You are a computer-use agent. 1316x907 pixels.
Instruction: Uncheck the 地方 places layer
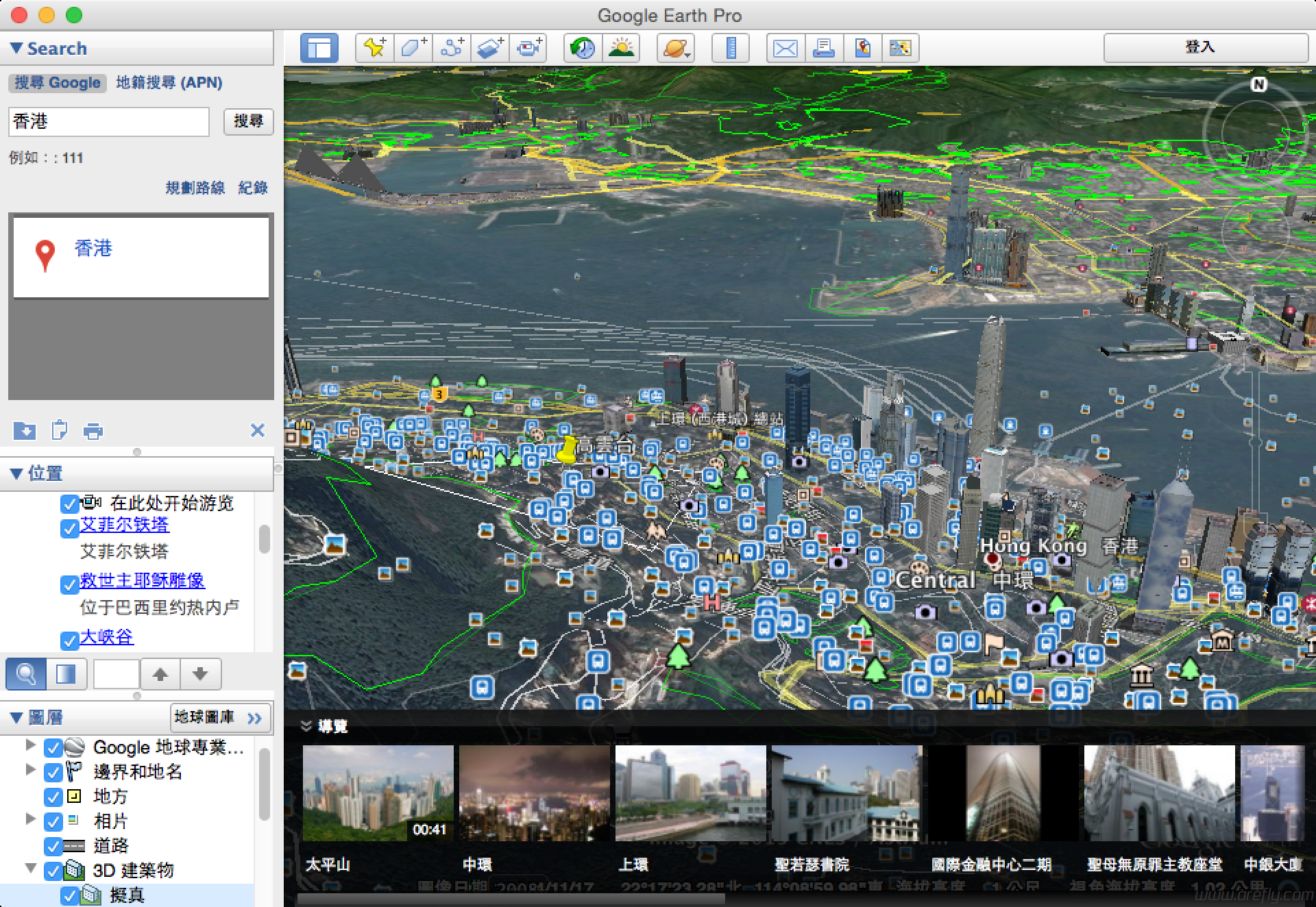53,797
